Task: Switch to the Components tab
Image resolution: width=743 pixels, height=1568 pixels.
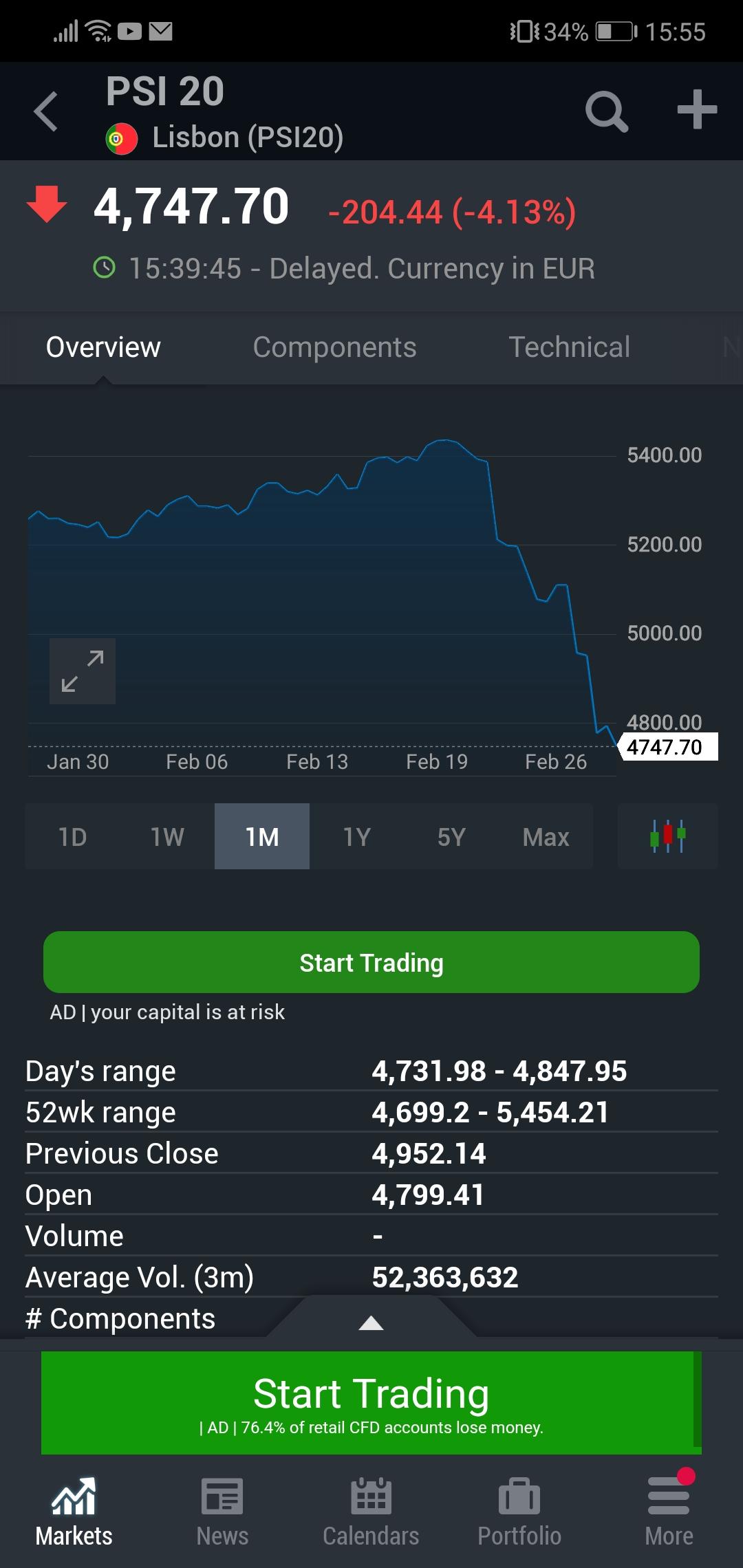Action: point(334,347)
